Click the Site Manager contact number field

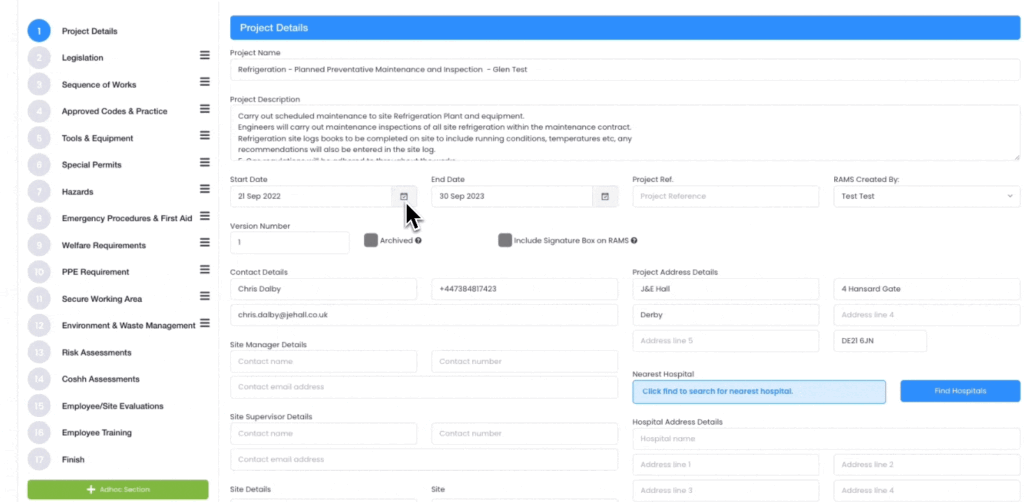click(x=524, y=362)
